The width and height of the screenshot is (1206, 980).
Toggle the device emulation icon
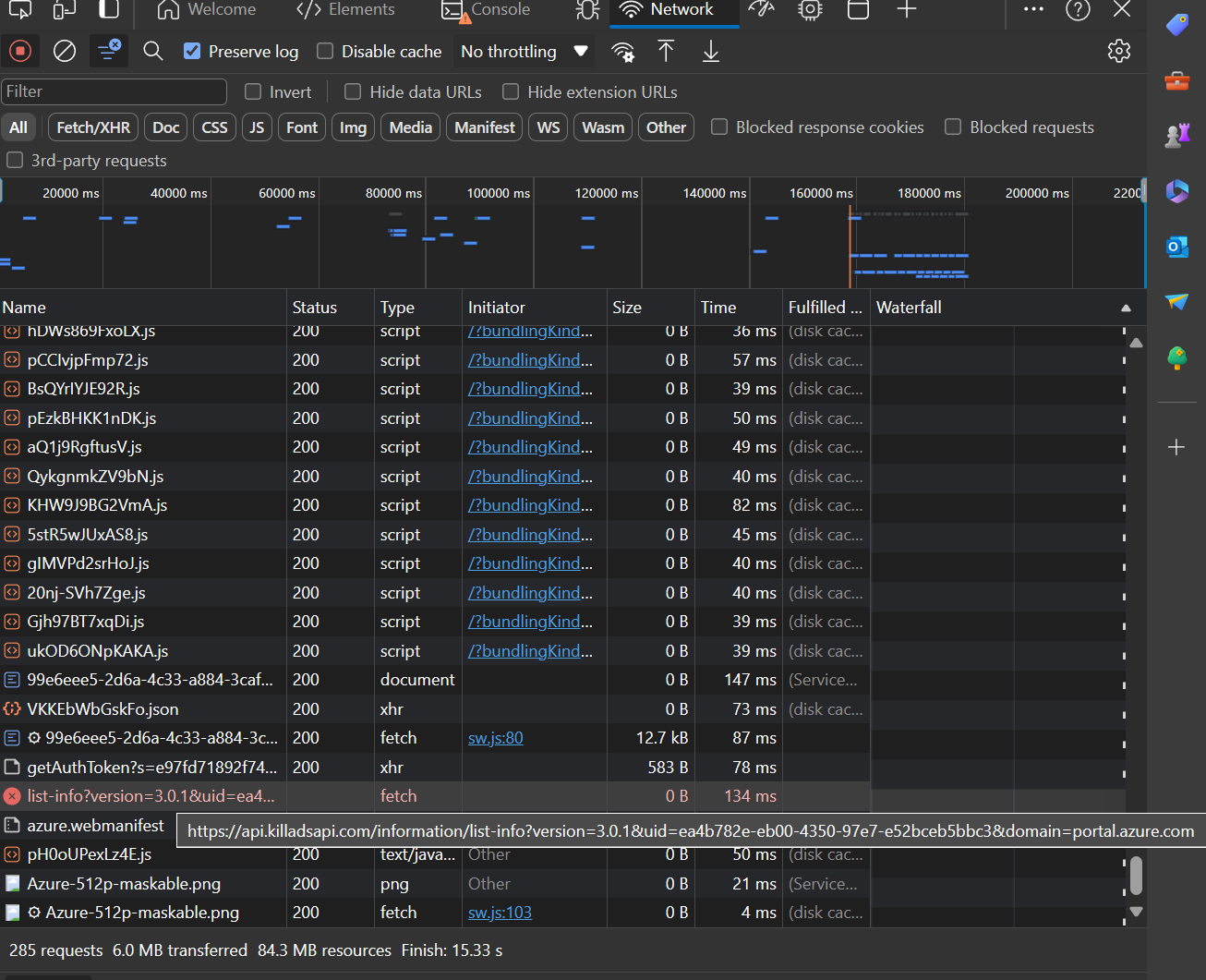65,10
